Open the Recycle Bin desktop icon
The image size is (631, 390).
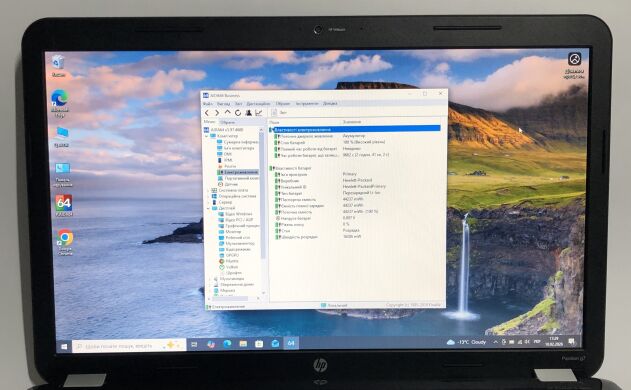[58, 66]
